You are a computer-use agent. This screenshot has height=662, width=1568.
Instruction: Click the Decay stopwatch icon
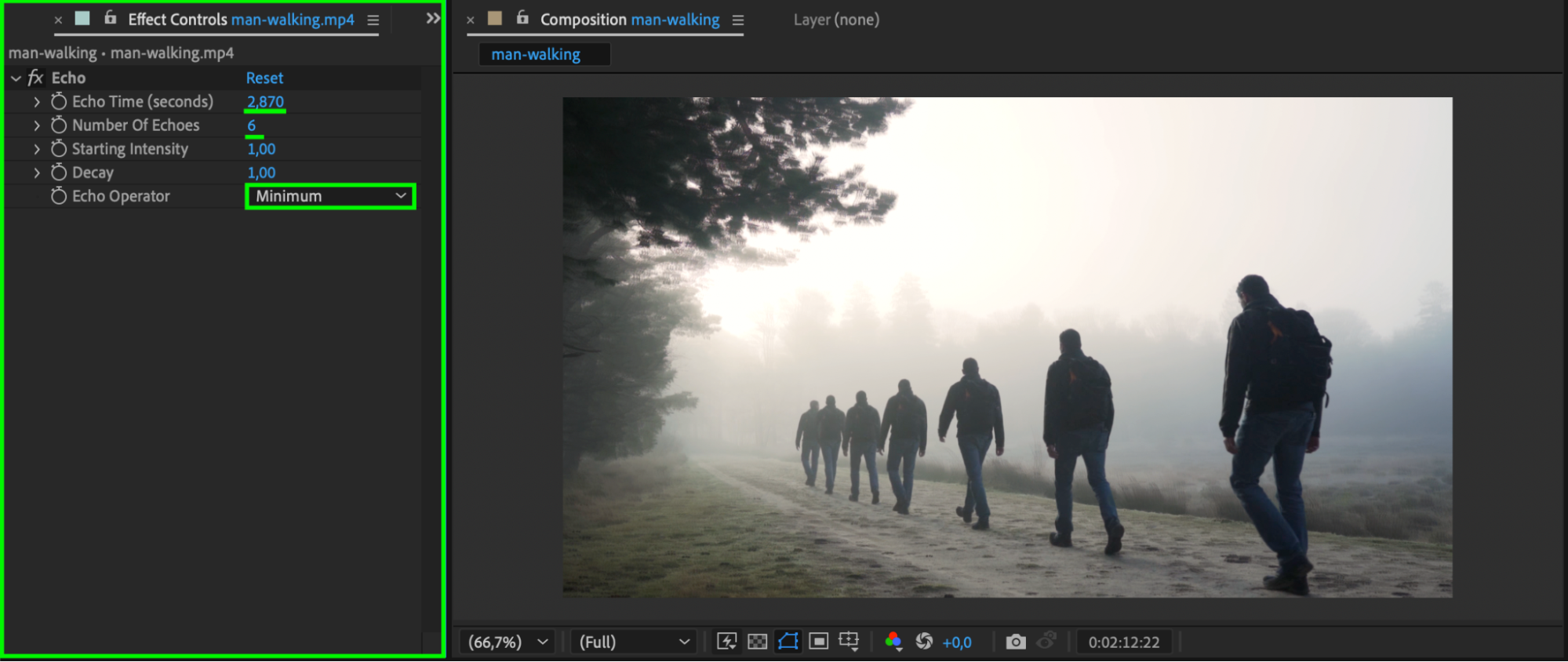[59, 173]
